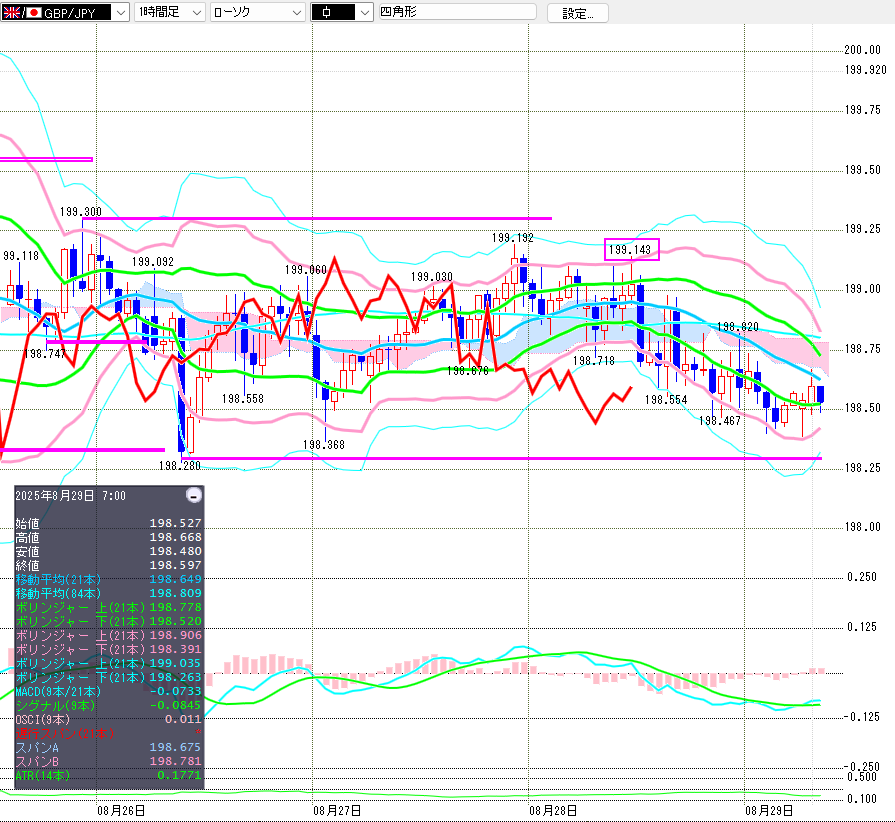This screenshot has height=822, width=895.
Task: Click the 198.467 price label on chart
Action: pyautogui.click(x=720, y=421)
